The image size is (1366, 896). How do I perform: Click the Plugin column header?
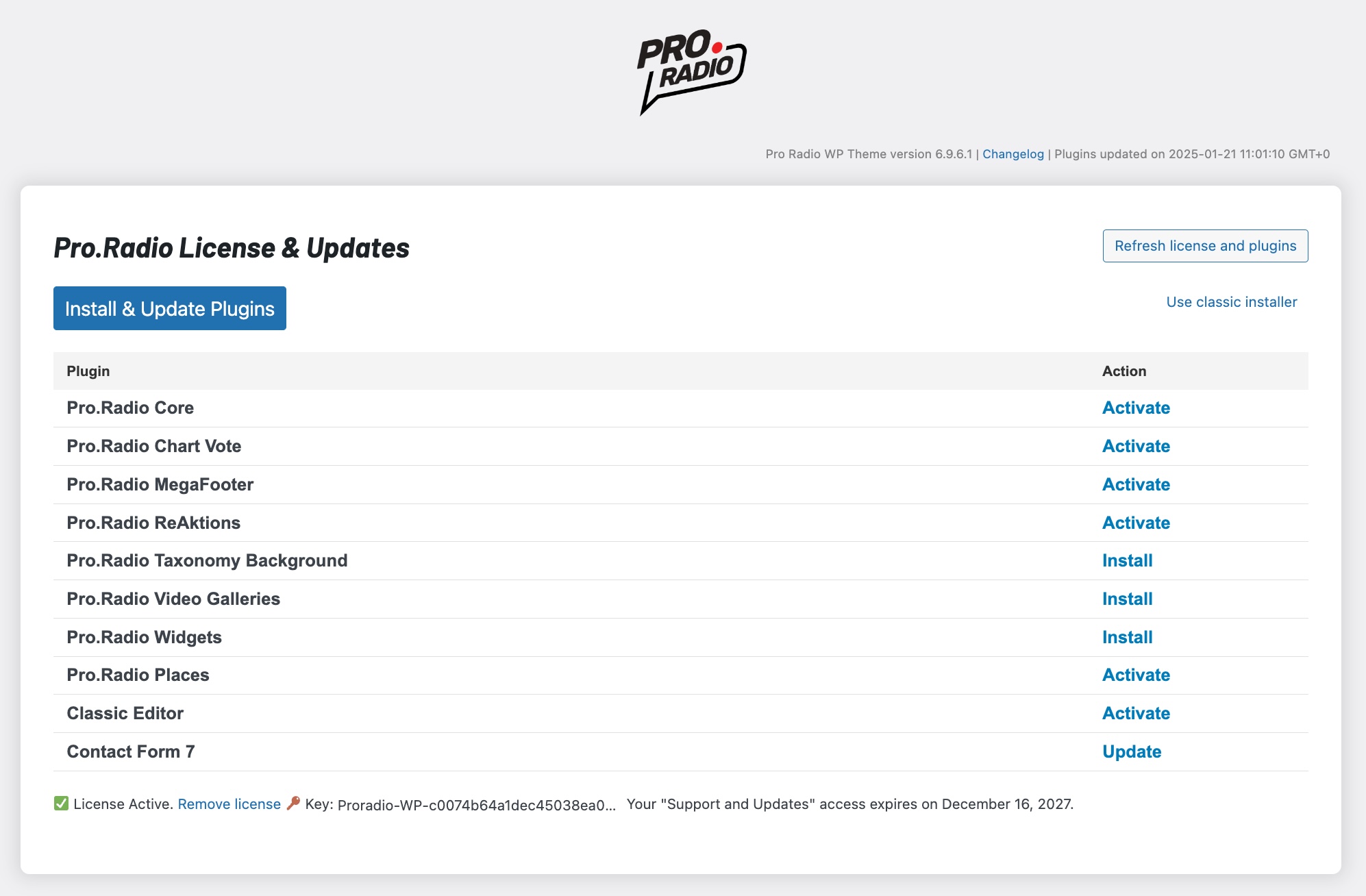pyautogui.click(x=88, y=371)
